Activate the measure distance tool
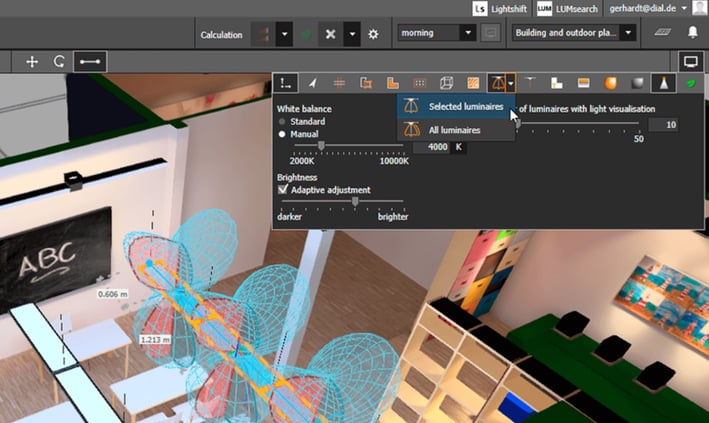Image resolution: width=709 pixels, height=423 pixels. (x=90, y=61)
